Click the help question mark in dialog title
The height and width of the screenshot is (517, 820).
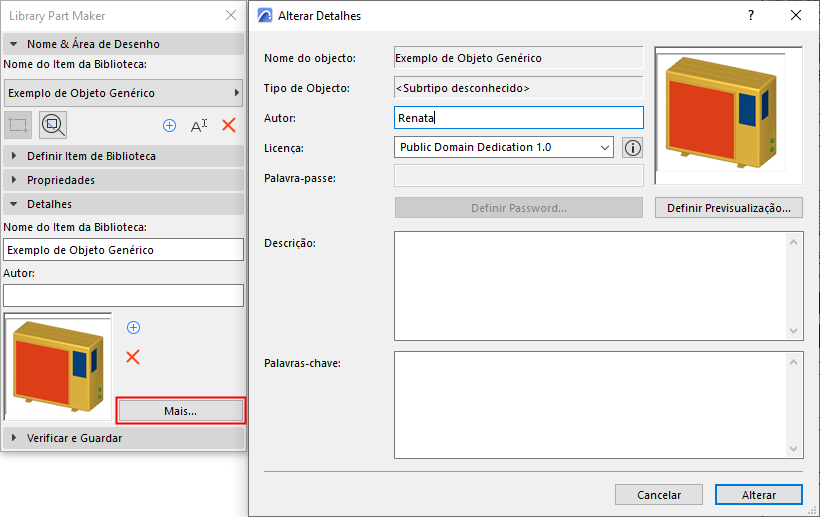[x=751, y=15]
